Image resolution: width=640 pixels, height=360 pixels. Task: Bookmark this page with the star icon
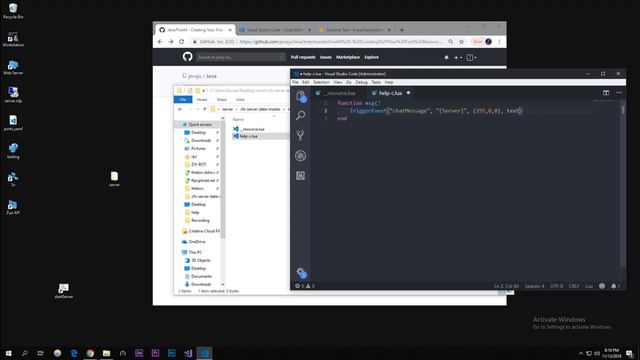coord(462,42)
